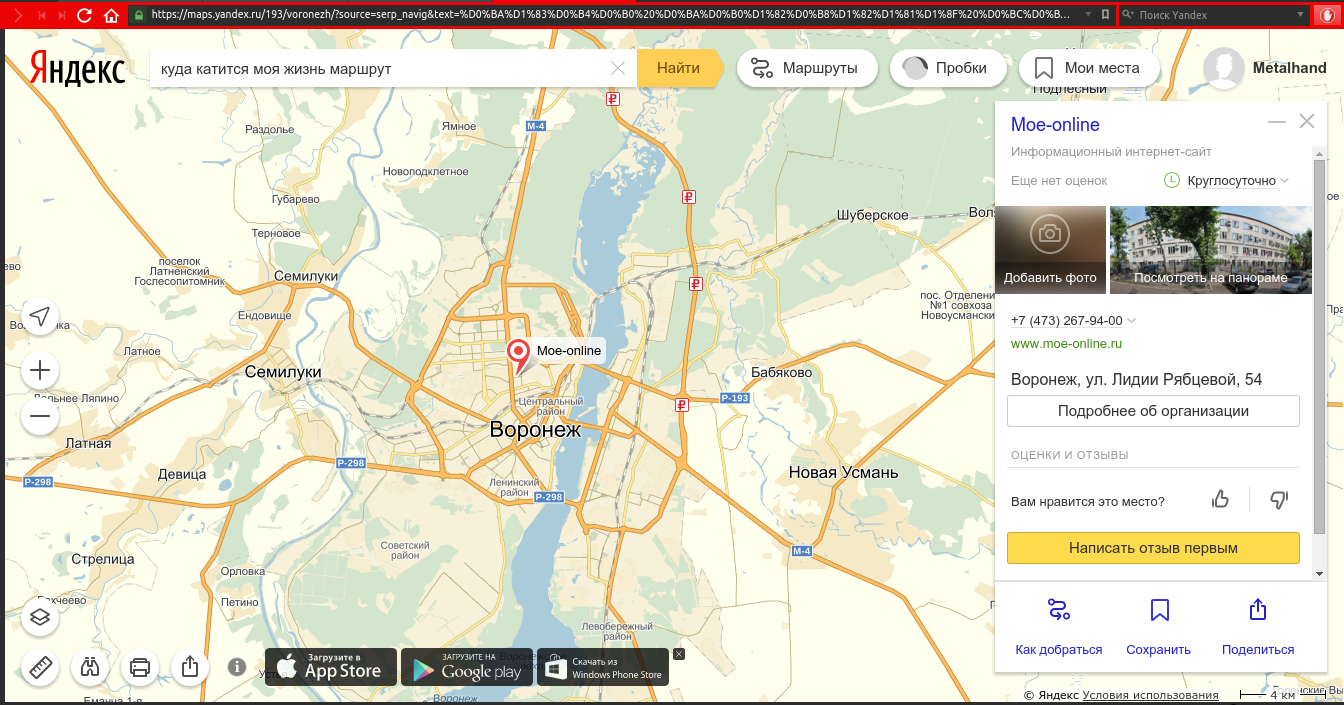Image resolution: width=1344 pixels, height=705 pixels.
Task: Open the map layers icon
Action: click(x=40, y=616)
